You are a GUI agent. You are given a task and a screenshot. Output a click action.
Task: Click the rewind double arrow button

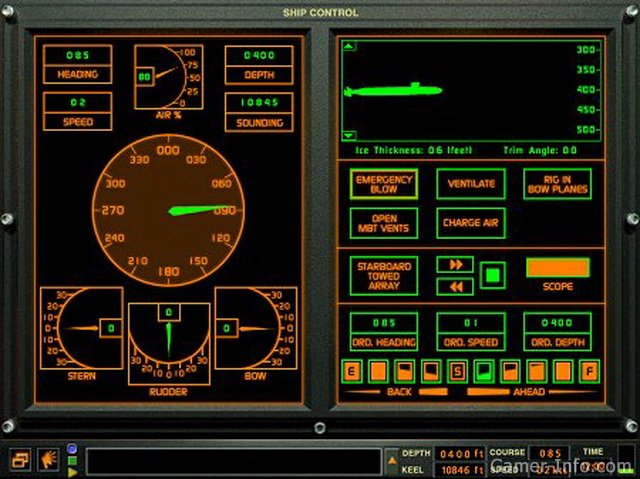pos(455,286)
